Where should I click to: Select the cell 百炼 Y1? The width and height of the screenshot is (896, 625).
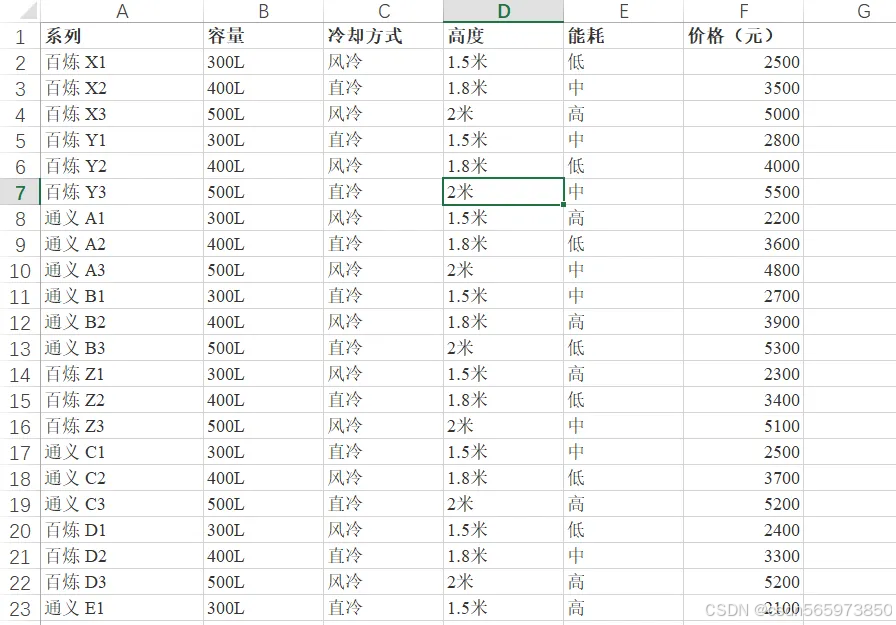(x=122, y=140)
